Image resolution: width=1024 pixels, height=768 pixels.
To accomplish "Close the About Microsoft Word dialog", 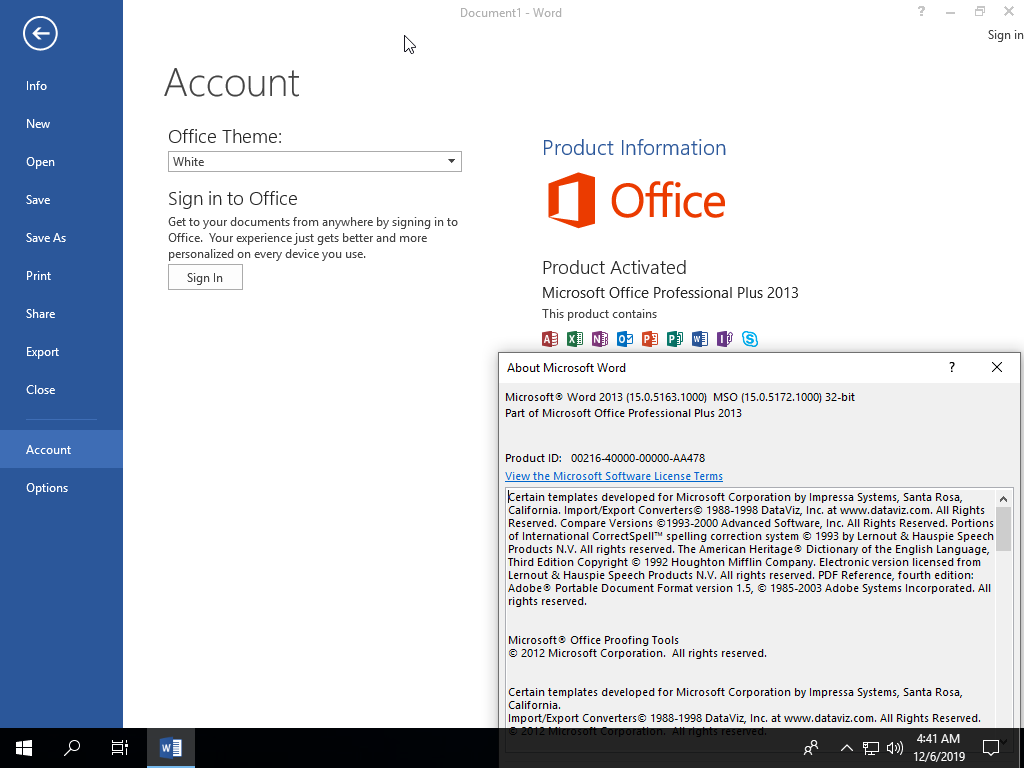I will (997, 367).
